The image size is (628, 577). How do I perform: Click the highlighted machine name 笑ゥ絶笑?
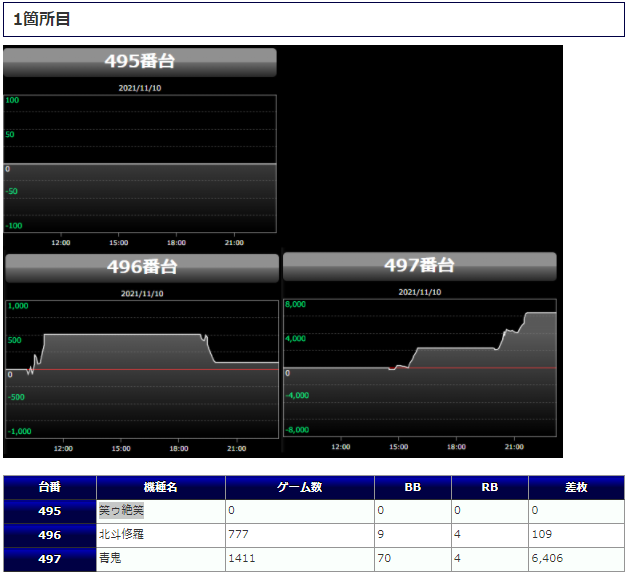(x=121, y=511)
